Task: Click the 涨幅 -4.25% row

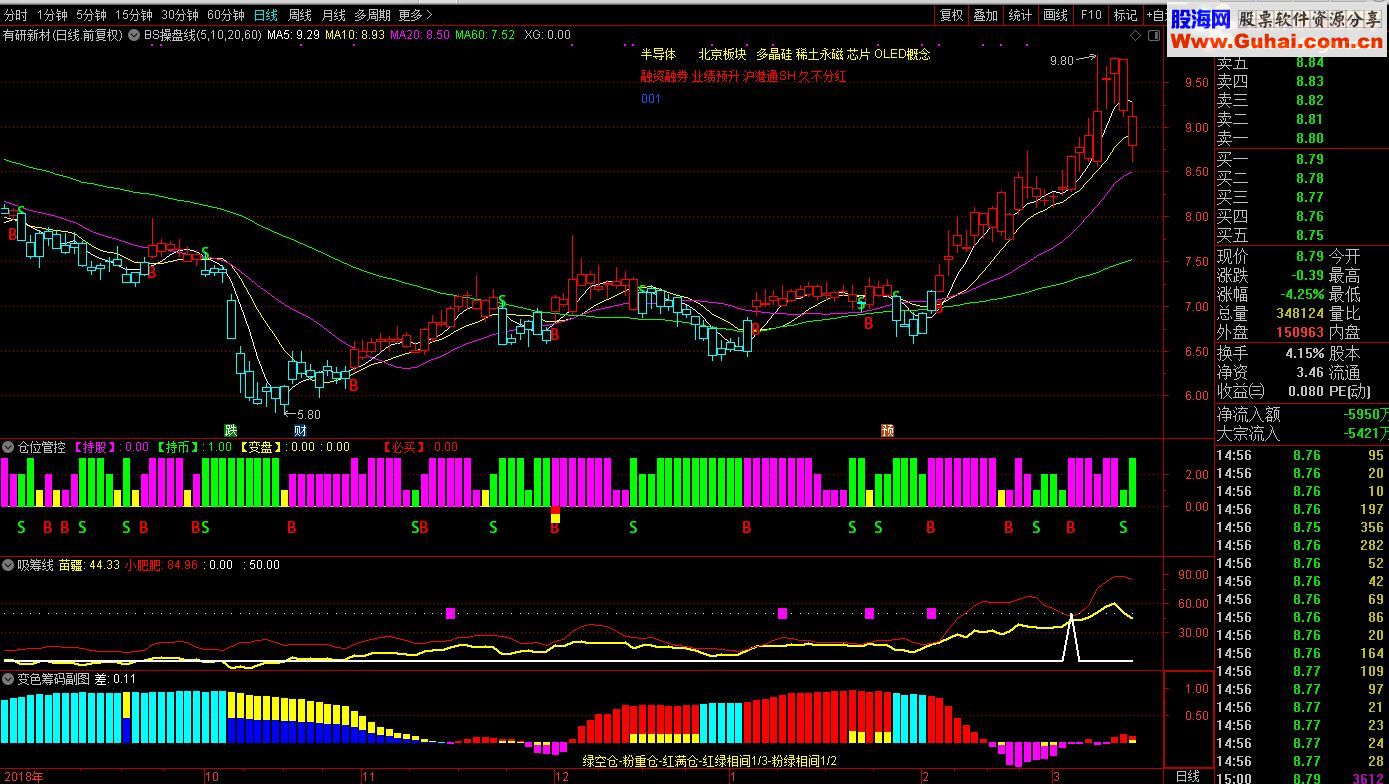Action: [x=1270, y=294]
